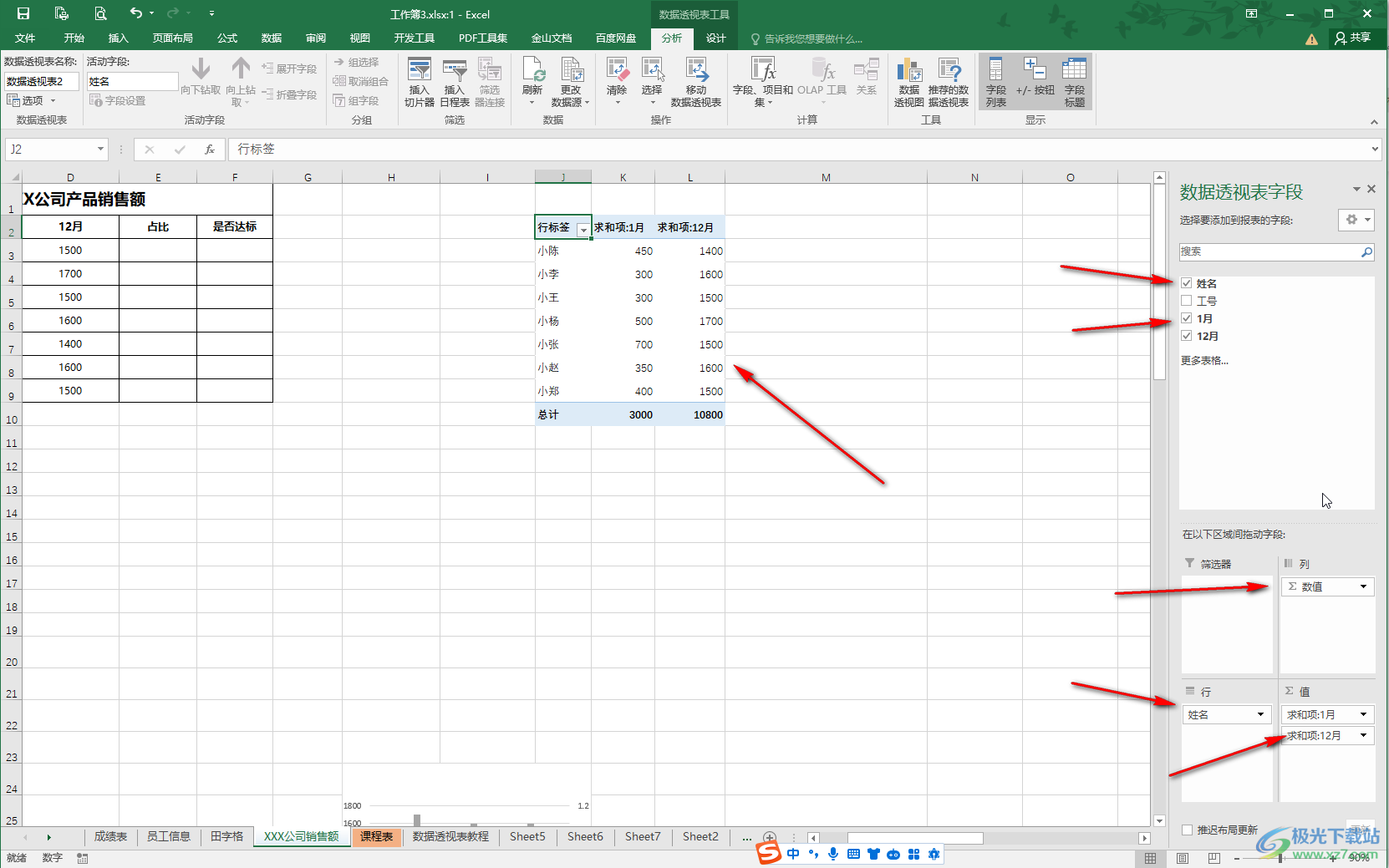Viewport: 1389px width, 868px height.
Task: Switch to Page Layout view in status bar
Action: pyautogui.click(x=1183, y=858)
